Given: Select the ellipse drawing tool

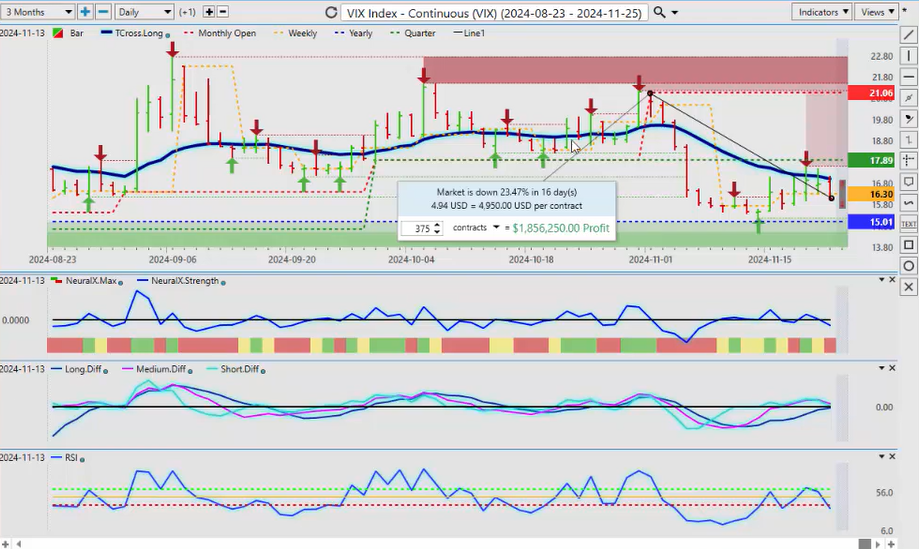Looking at the screenshot, I should click(907, 265).
